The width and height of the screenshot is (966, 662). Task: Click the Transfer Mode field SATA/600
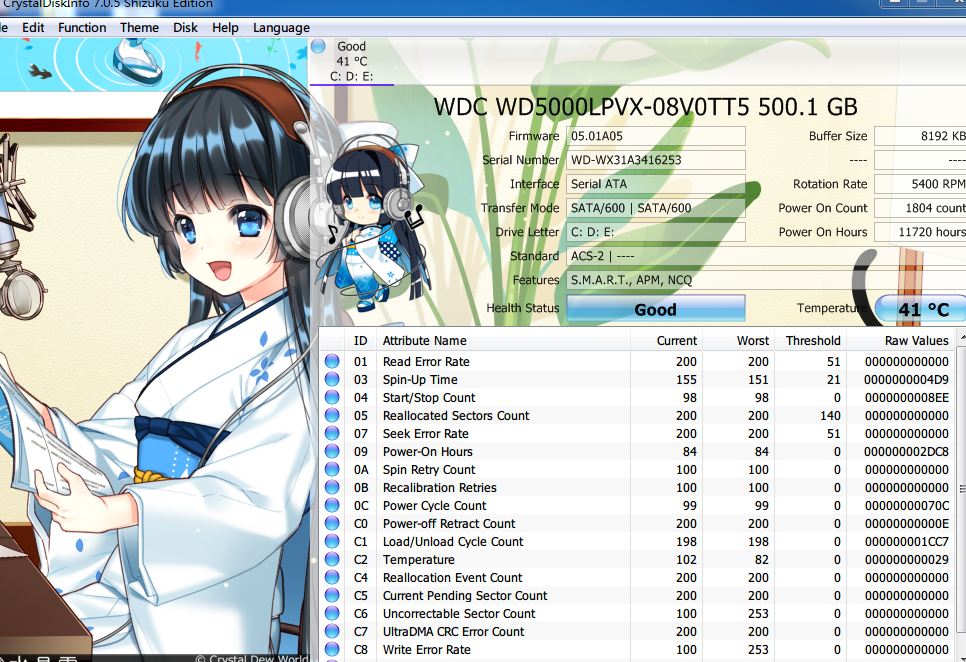pos(656,208)
